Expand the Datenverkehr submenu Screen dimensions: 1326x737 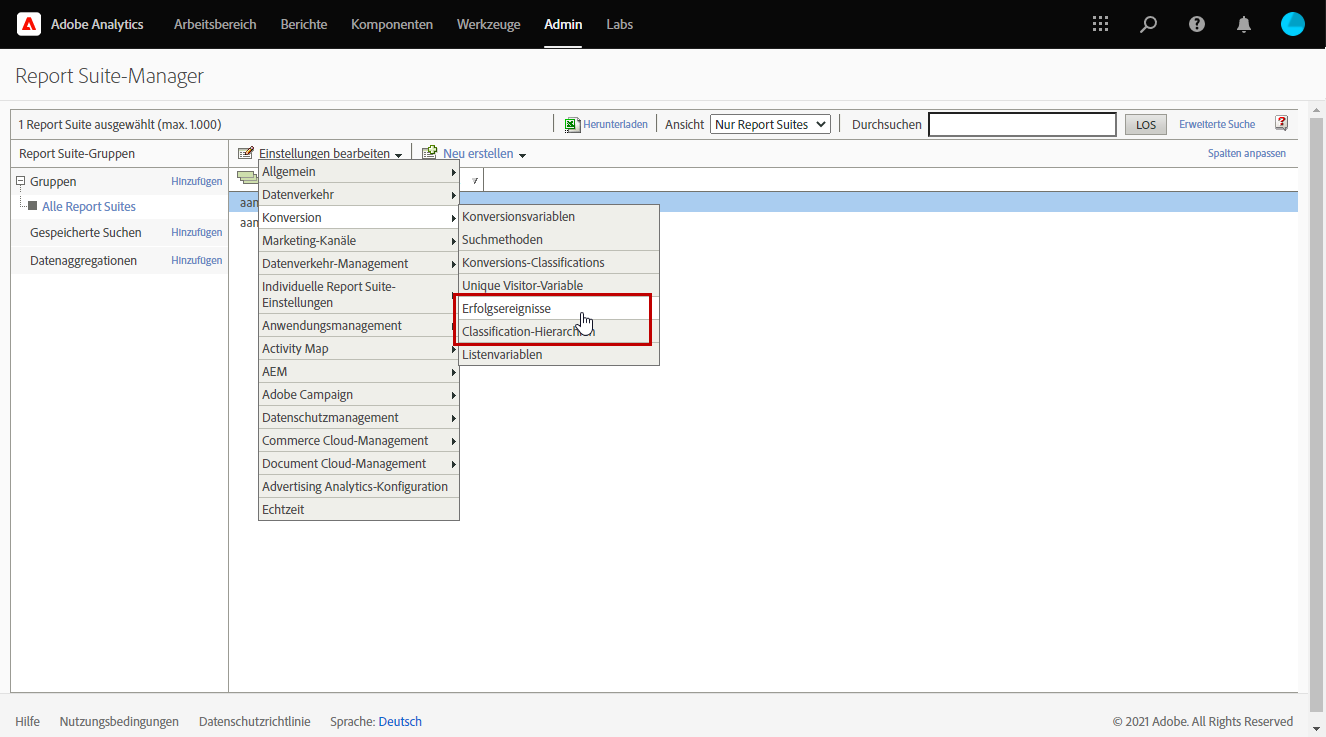coord(359,195)
